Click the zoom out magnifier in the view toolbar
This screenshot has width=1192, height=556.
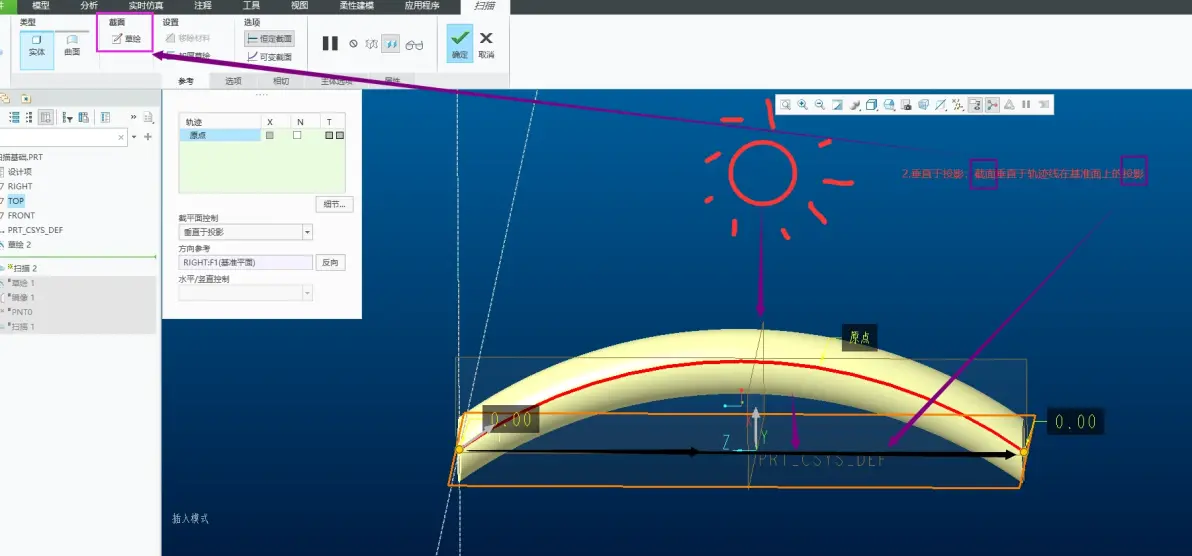(820, 105)
